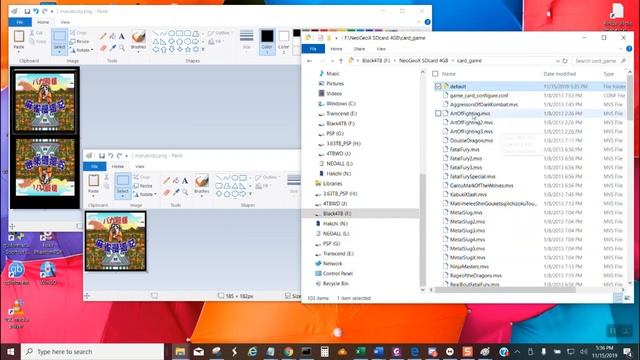Viewport: 640px width, 360px height.
Task: Open Excel from the taskbar
Action: 360,351
